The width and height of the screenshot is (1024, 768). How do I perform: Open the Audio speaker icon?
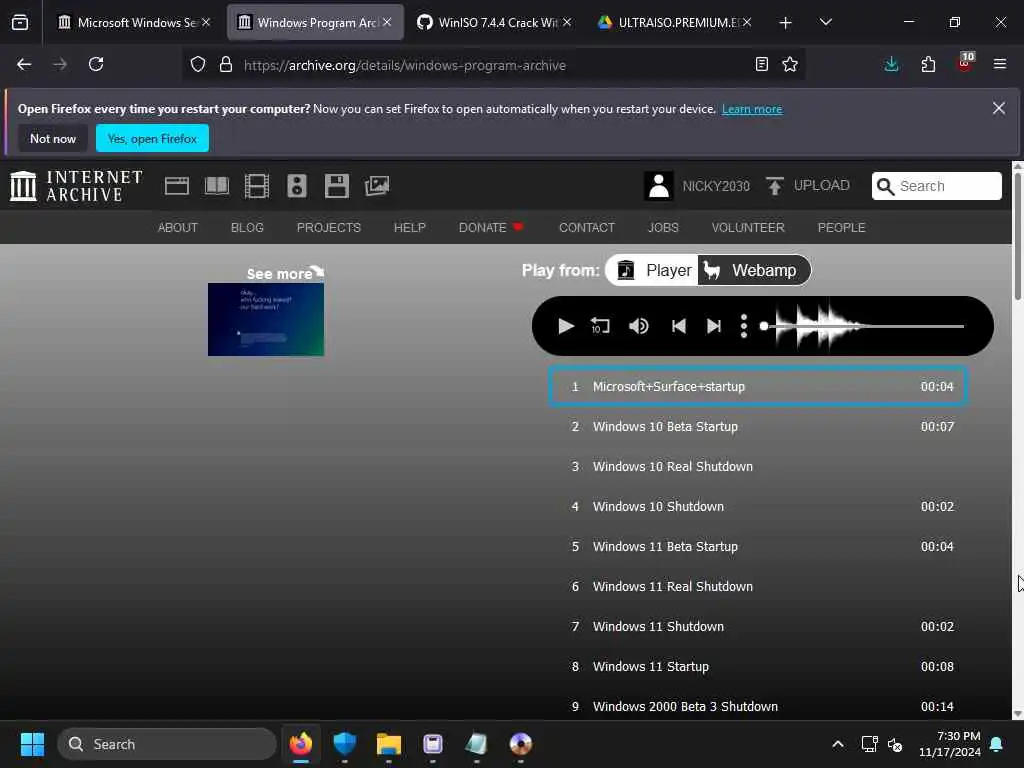point(297,186)
